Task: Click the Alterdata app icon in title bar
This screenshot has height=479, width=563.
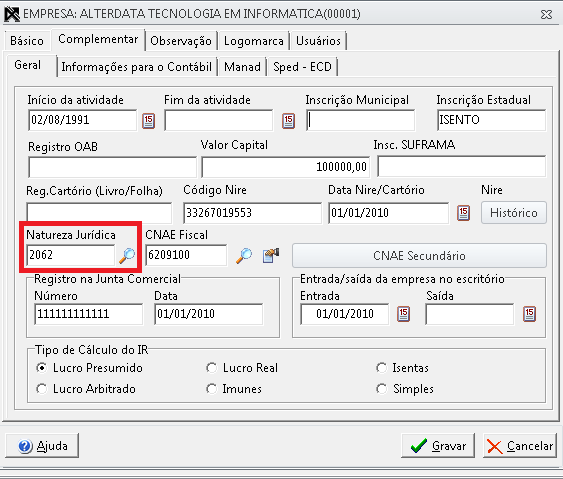Action: point(12,14)
